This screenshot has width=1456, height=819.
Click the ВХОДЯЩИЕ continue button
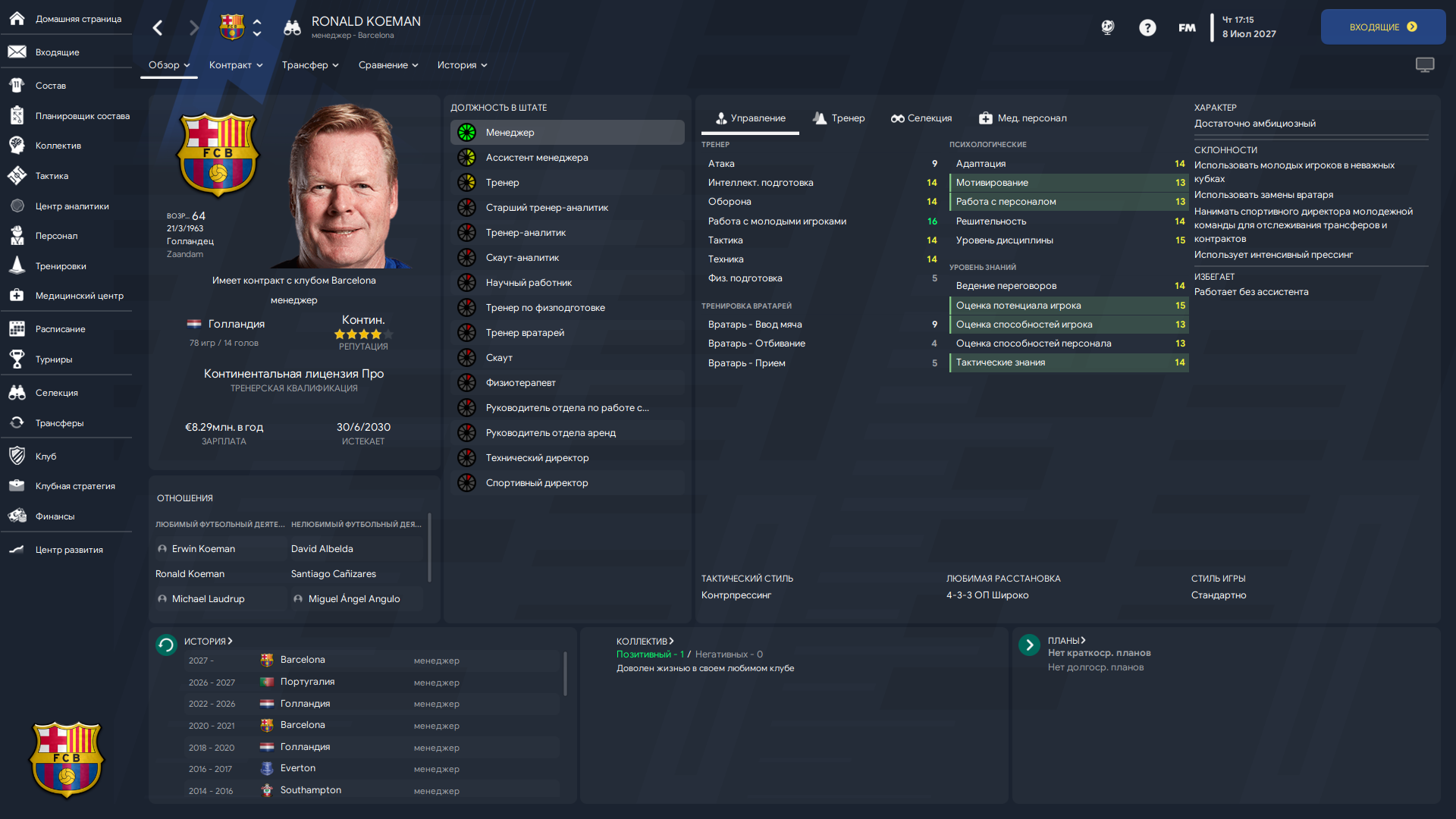1383,27
